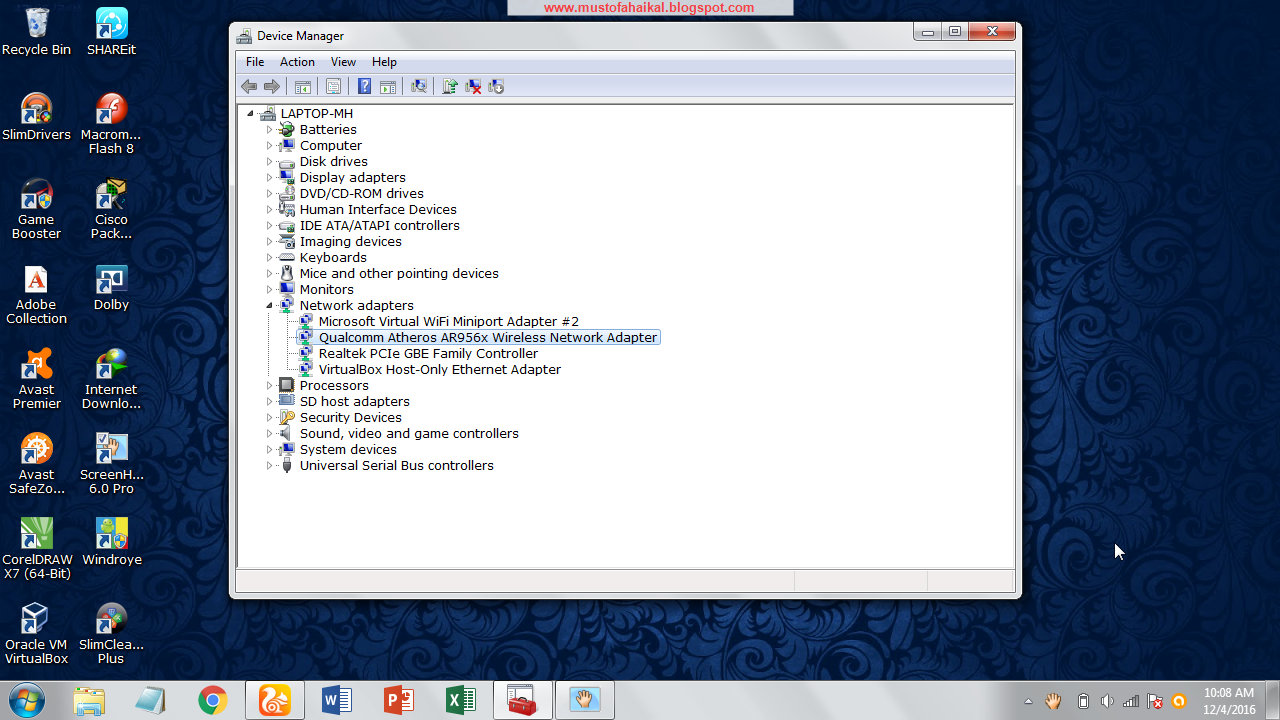
Task: Click the Uninstall device toolbar icon
Action: point(472,86)
